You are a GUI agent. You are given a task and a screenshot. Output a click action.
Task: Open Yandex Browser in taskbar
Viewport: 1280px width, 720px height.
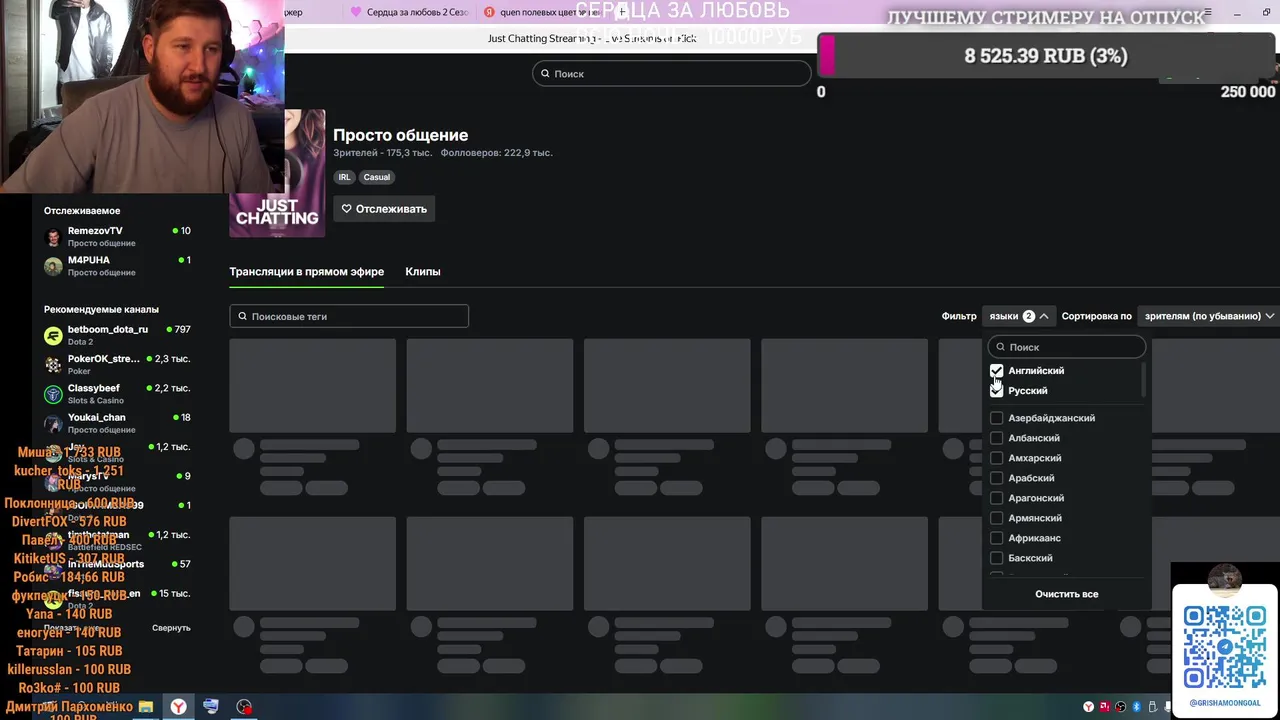tap(178, 707)
